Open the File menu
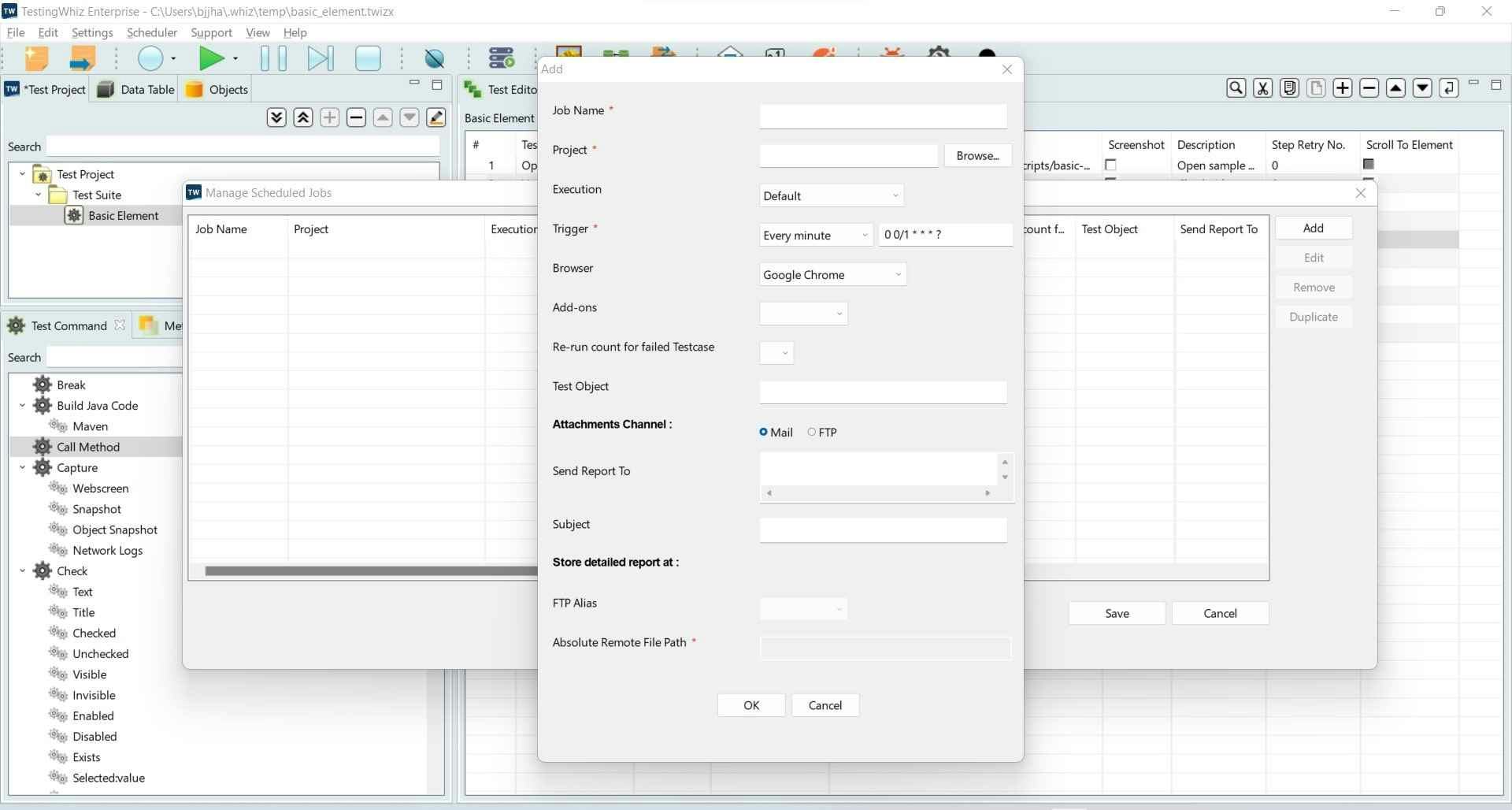Screen dimensions: 1512x810 tap(16, 32)
